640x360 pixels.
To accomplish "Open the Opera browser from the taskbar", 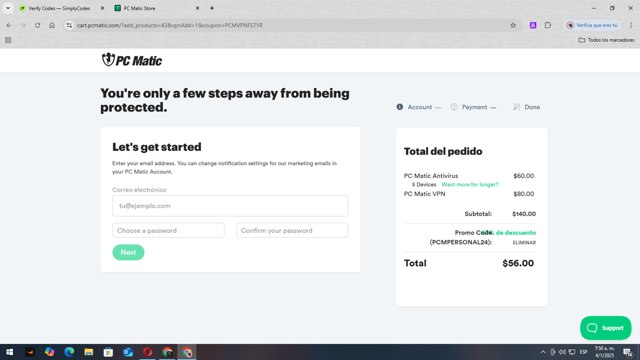I will click(147, 352).
